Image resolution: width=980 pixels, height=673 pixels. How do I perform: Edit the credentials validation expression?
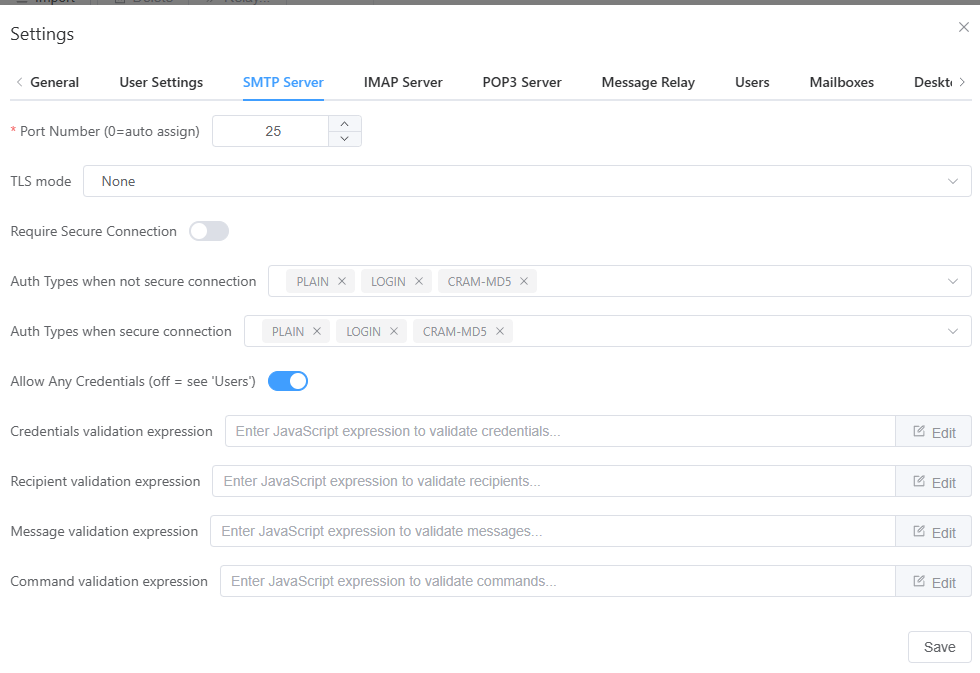[934, 432]
